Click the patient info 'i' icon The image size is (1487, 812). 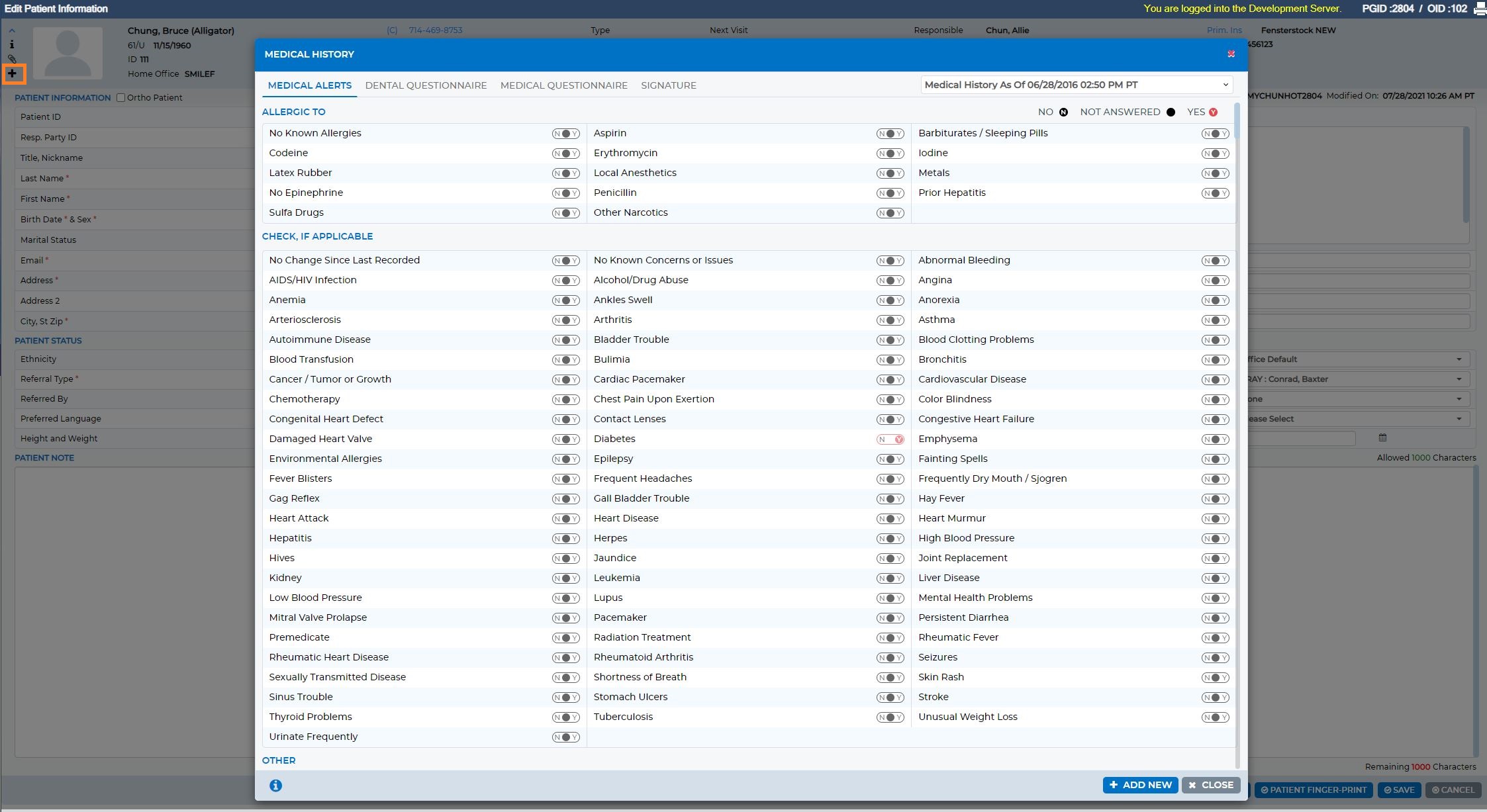pos(12,44)
